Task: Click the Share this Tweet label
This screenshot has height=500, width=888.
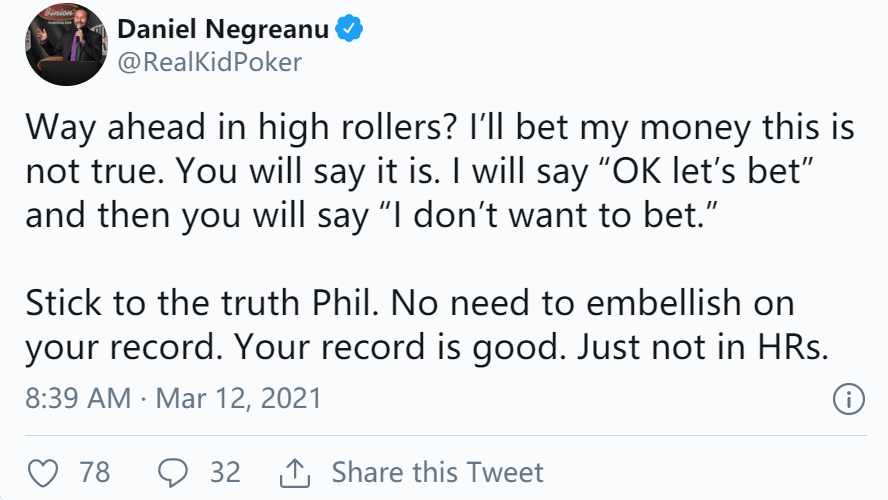Action: click(x=437, y=472)
